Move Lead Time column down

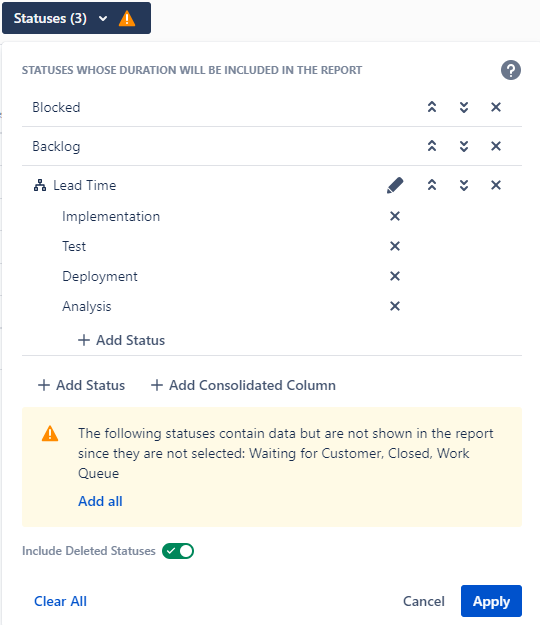coord(464,185)
